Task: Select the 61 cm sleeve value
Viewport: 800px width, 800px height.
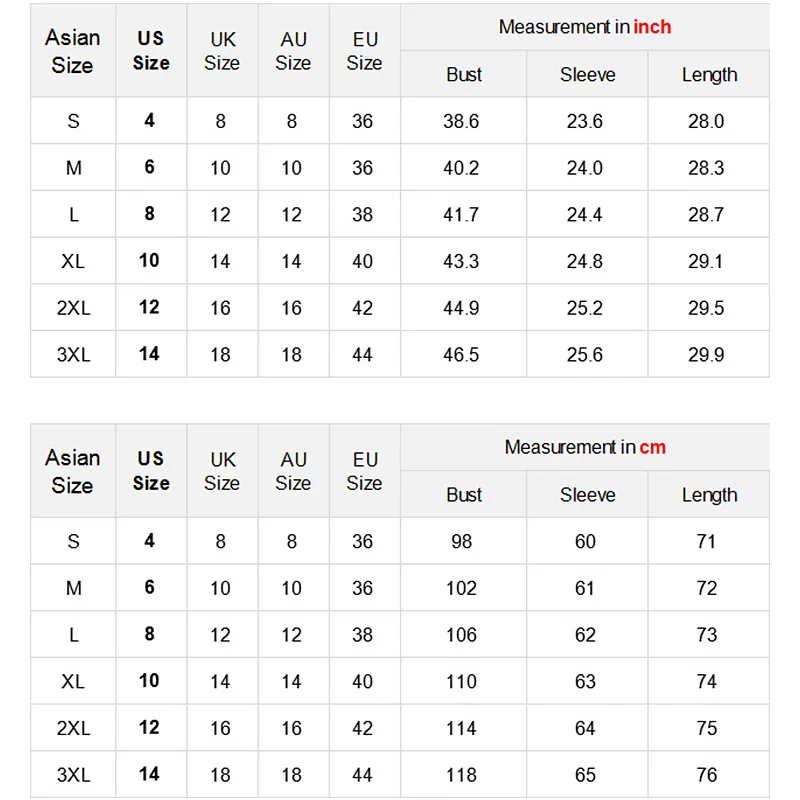Action: 585,588
